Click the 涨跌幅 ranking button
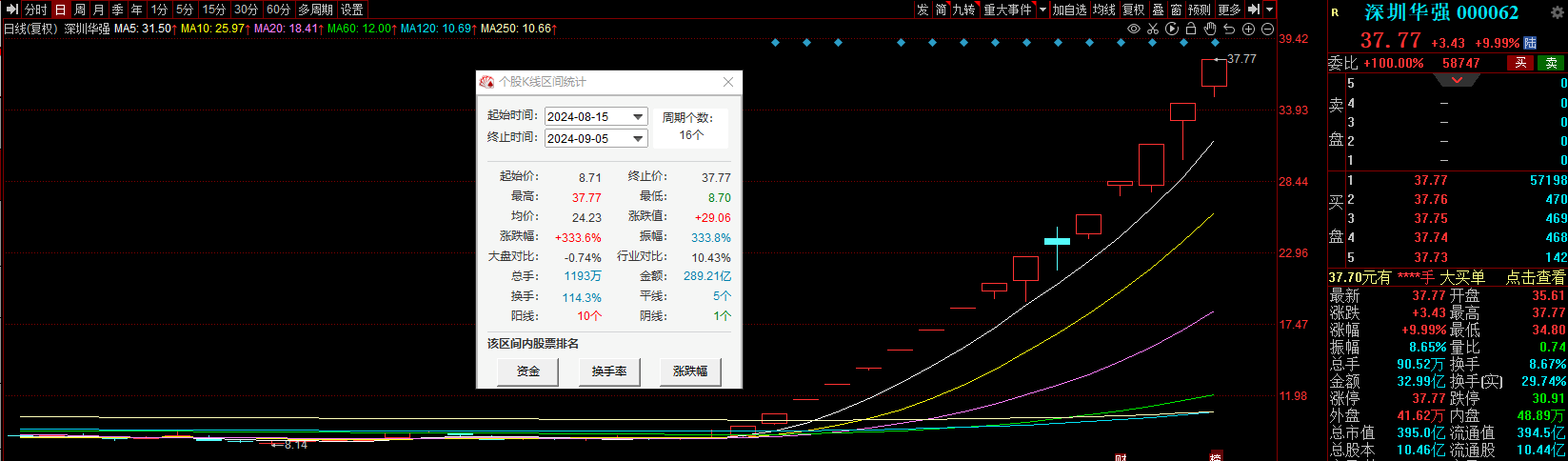The image size is (1568, 461). coord(690,371)
